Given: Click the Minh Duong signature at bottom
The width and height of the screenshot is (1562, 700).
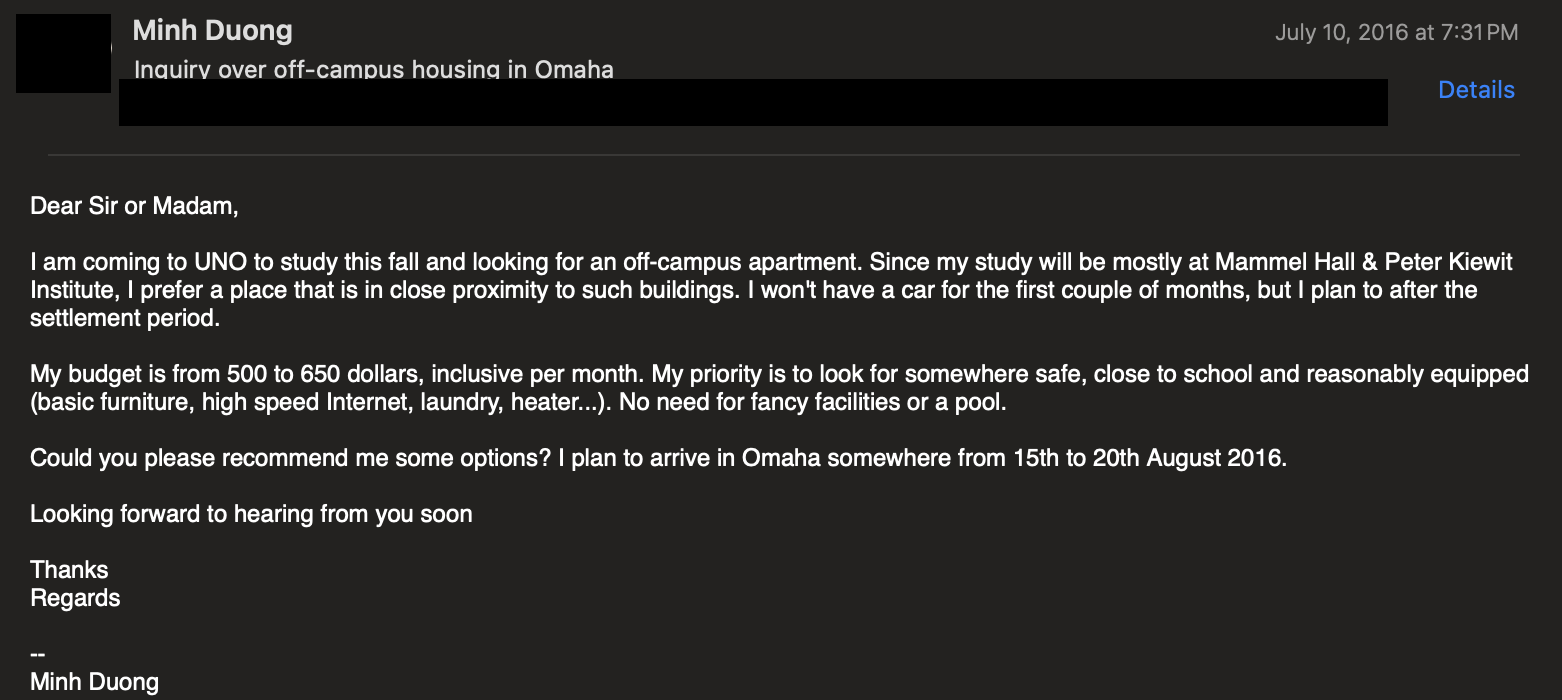Looking at the screenshot, I should tap(94, 682).
